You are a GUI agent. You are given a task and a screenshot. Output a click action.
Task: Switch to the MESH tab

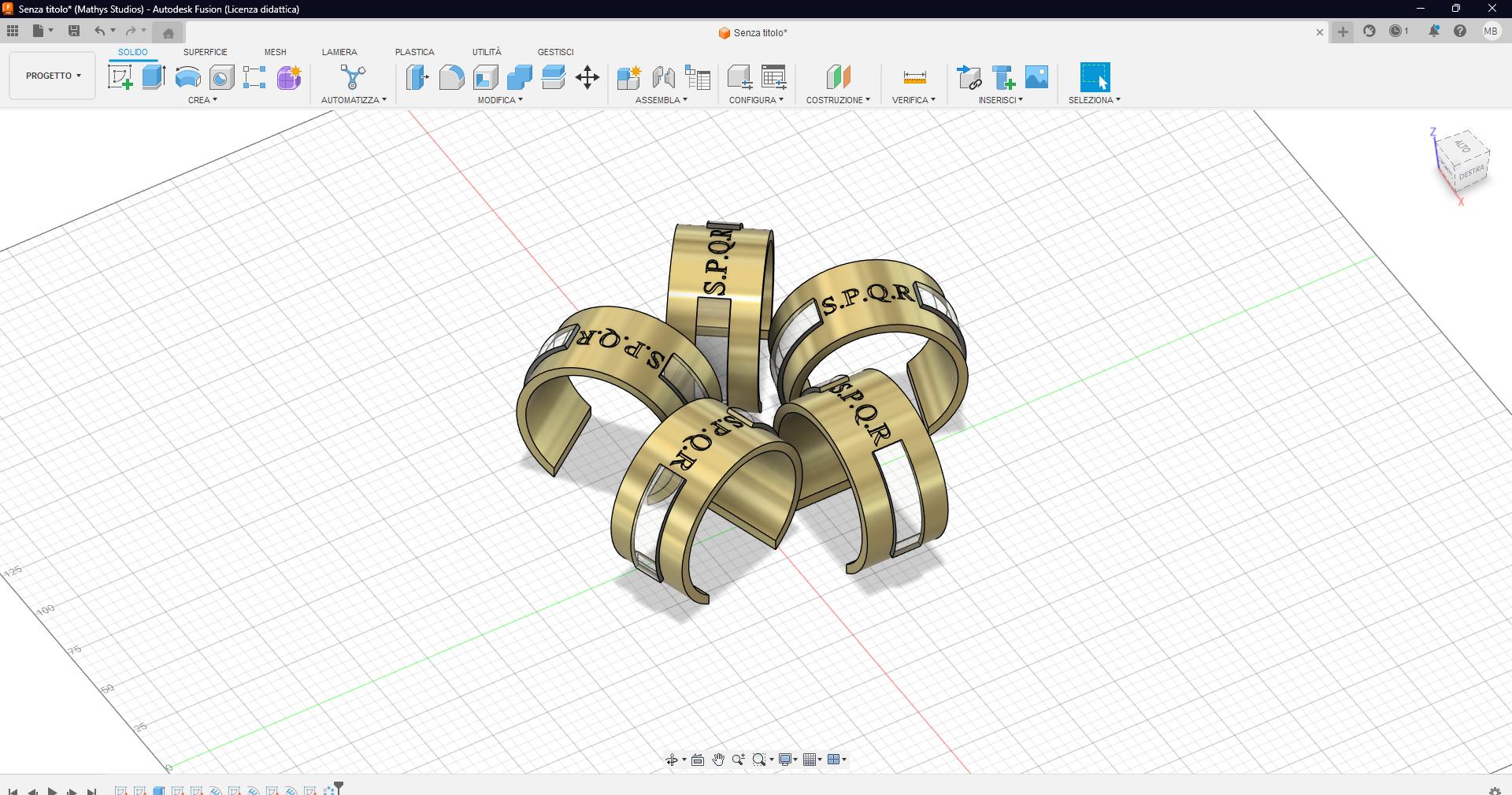pyautogui.click(x=276, y=52)
